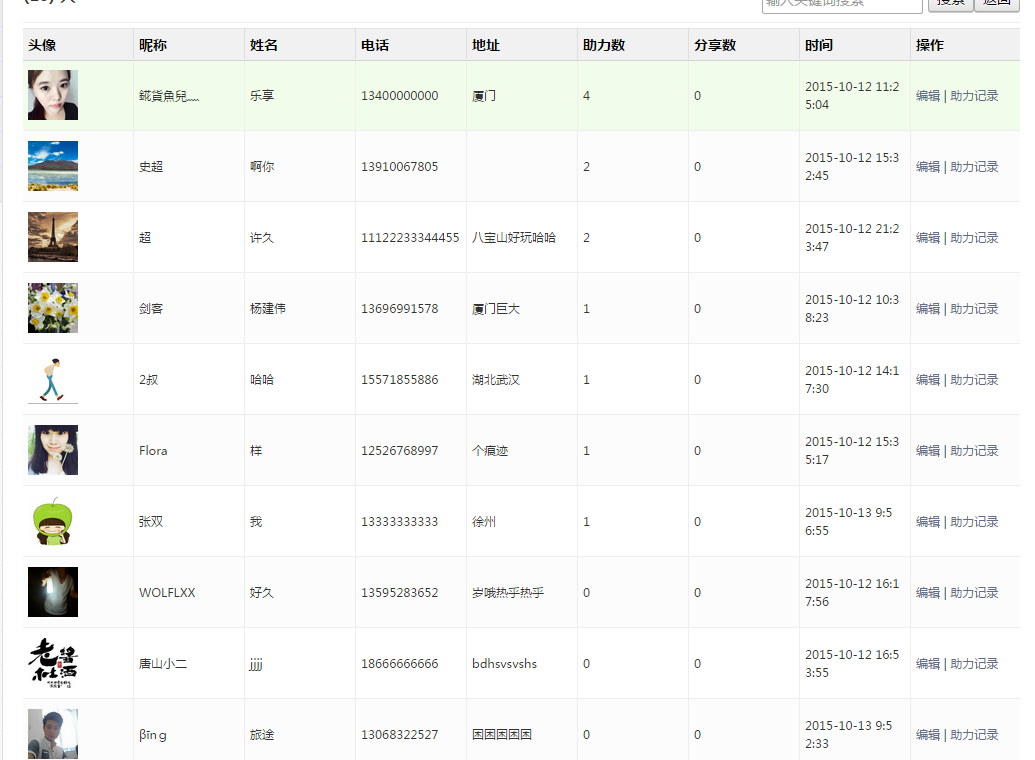Open 助力记录 for user 史超
This screenshot has height=760, width=1035.
tap(974, 167)
